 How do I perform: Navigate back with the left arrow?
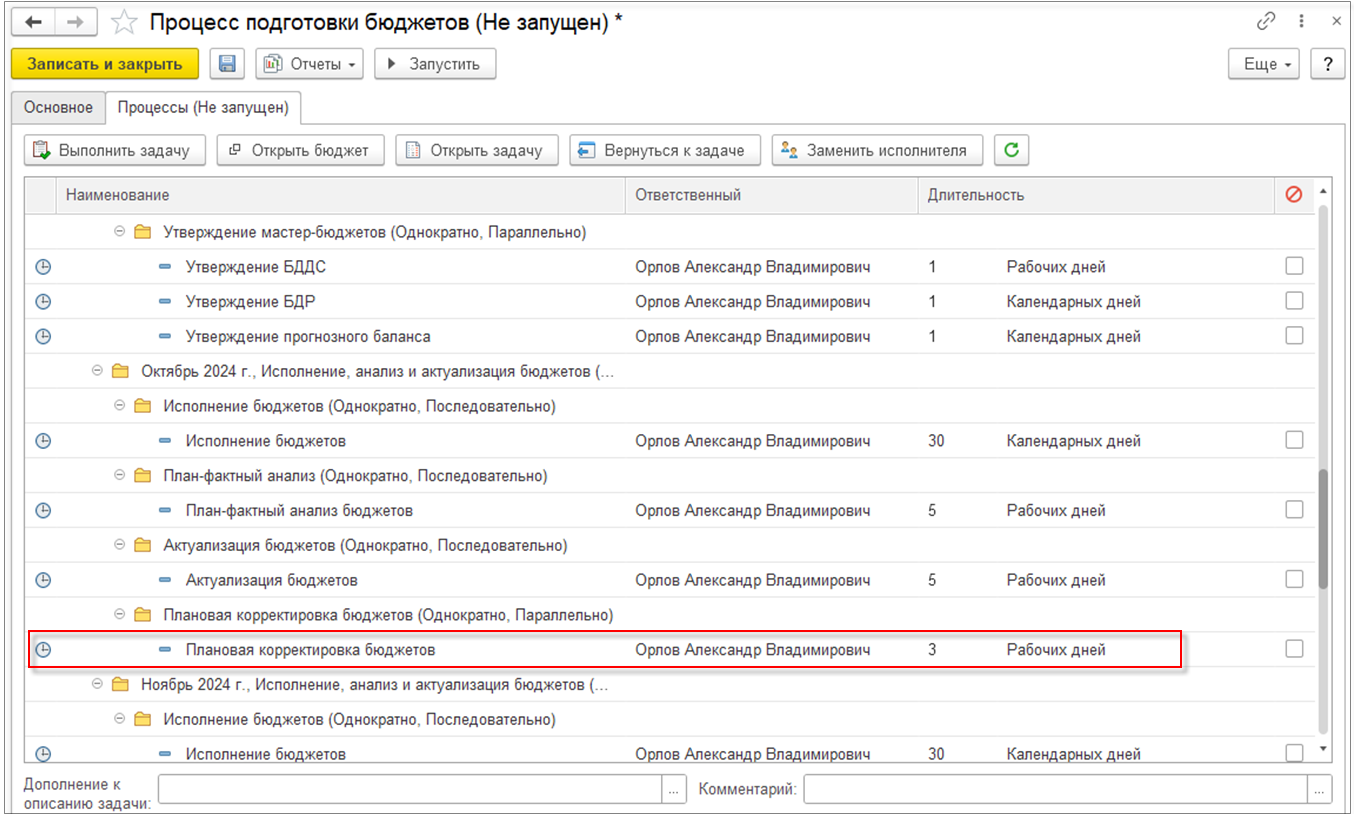pos(33,22)
